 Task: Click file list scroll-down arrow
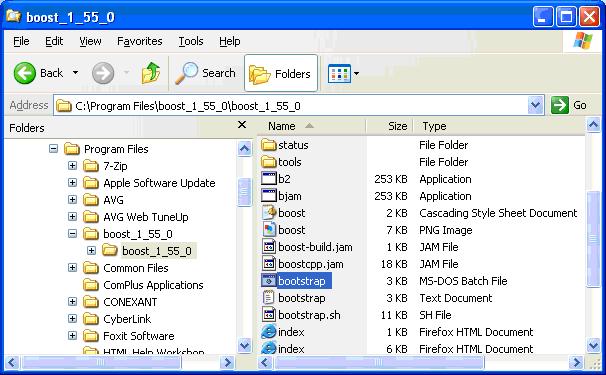593,344
